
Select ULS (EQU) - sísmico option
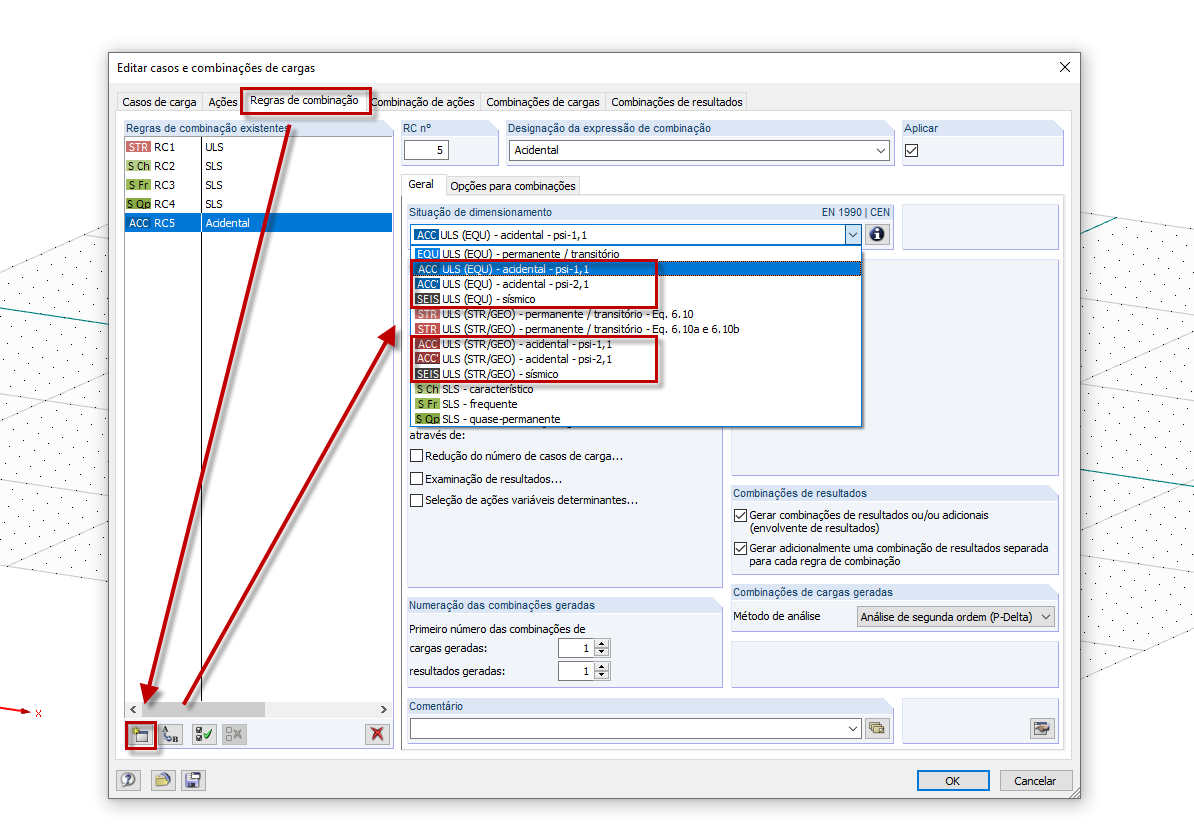click(x=637, y=299)
